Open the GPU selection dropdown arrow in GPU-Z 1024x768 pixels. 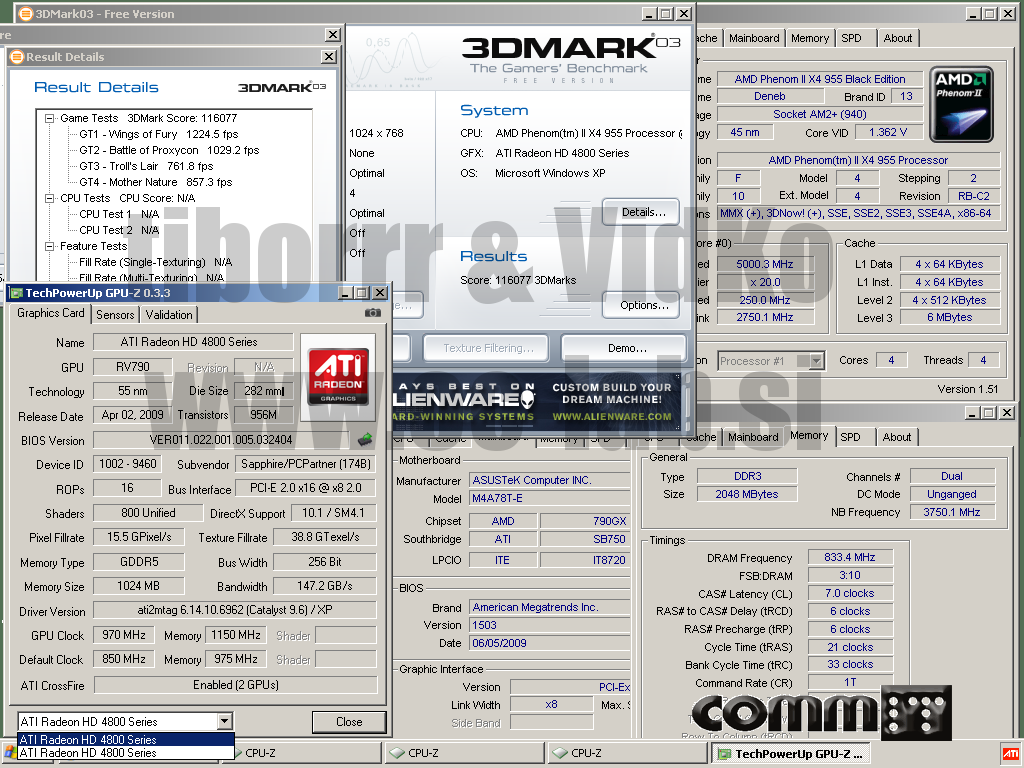click(x=224, y=722)
